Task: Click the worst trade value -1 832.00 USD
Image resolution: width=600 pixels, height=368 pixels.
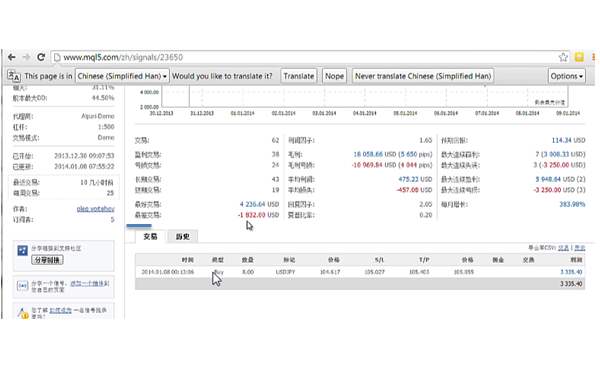Action: pyautogui.click(x=258, y=215)
